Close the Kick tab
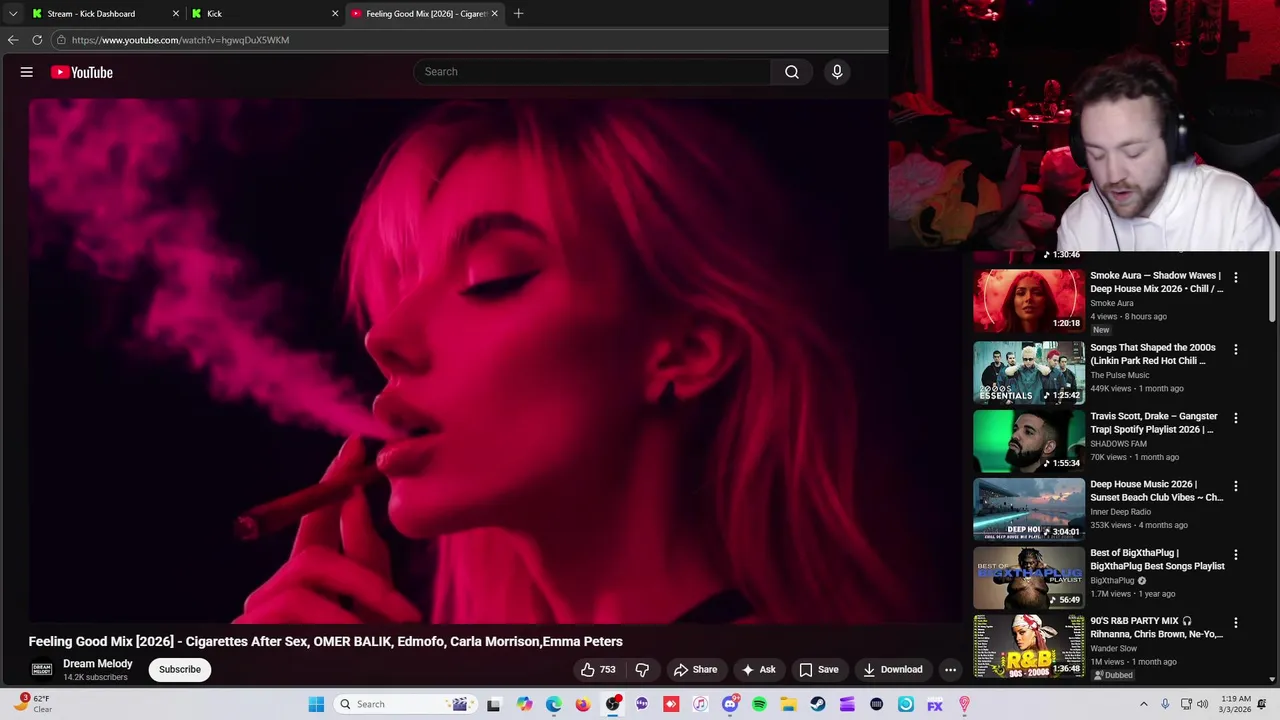This screenshot has height=720, width=1280. (335, 14)
